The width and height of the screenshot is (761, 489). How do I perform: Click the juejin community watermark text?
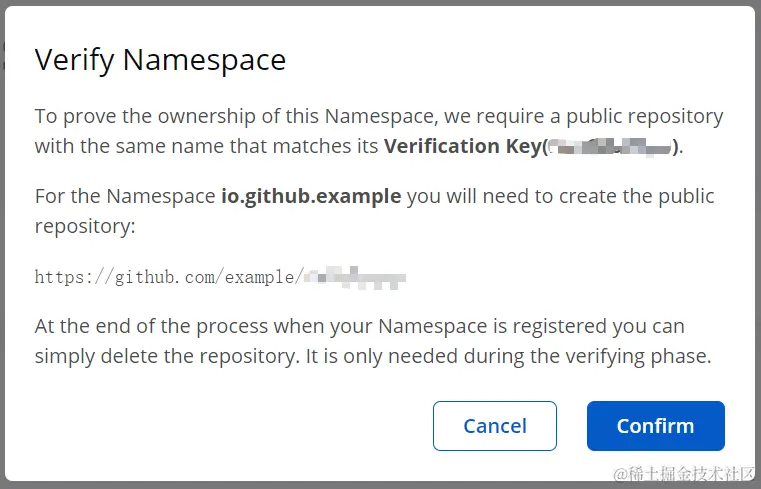pyautogui.click(x=684, y=474)
